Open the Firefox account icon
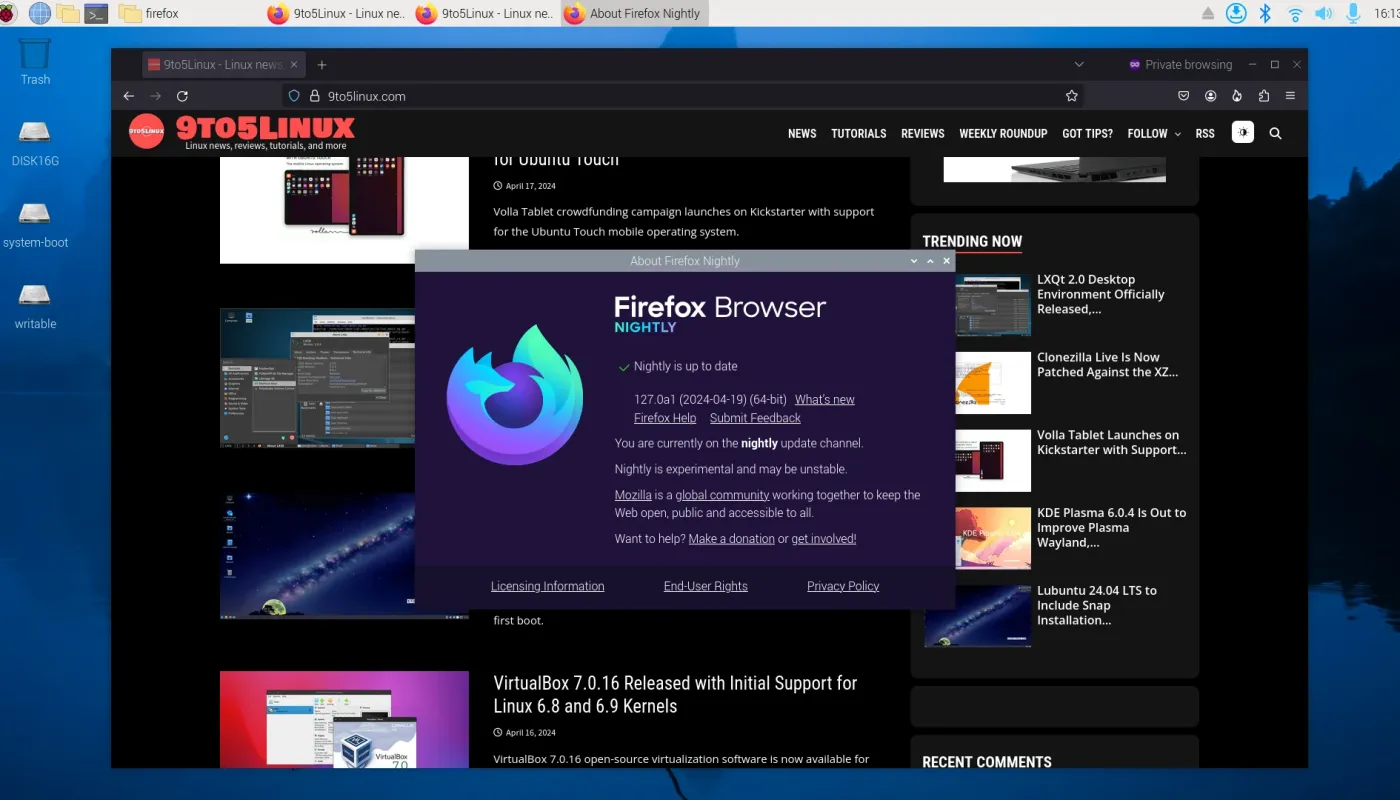 [x=1210, y=95]
